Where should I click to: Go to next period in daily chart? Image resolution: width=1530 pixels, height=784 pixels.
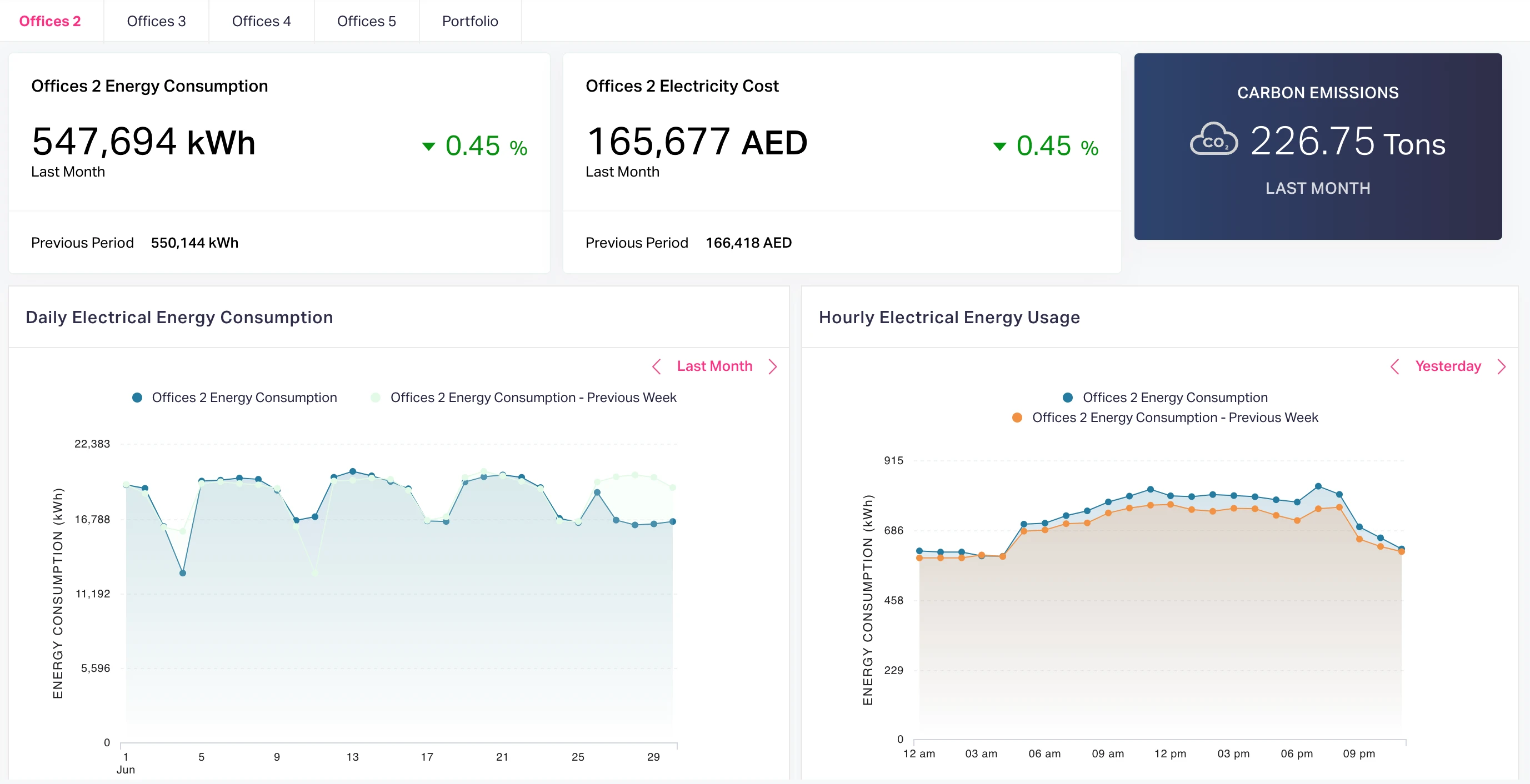[772, 366]
